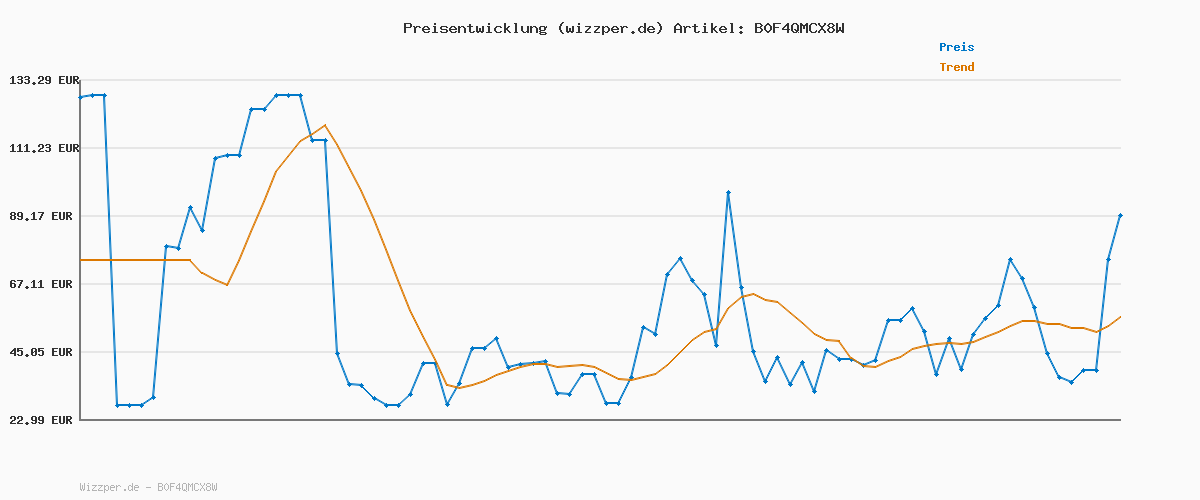Click the orange 'Trend' legend label

pyautogui.click(x=956, y=67)
